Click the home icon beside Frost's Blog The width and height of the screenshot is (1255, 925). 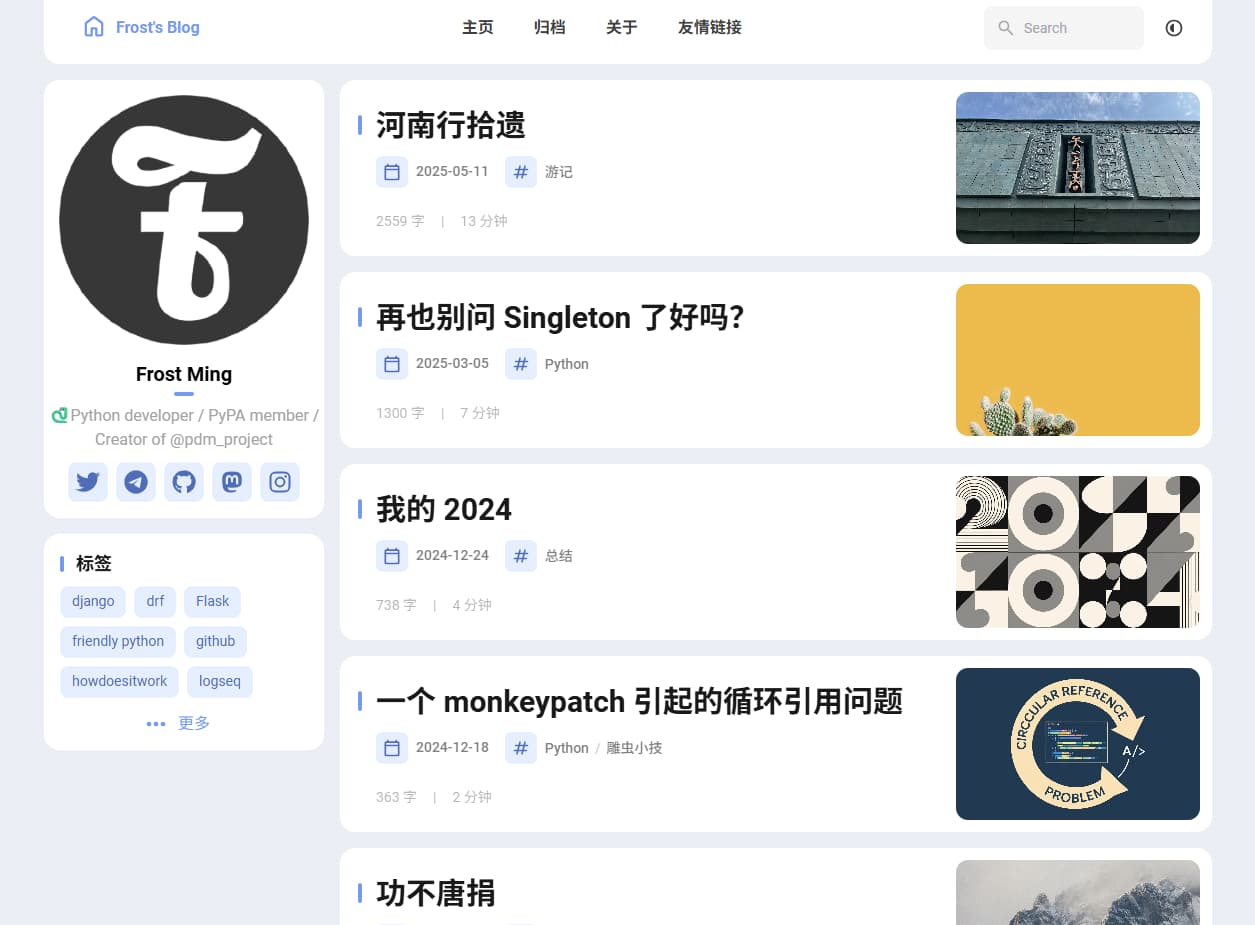94,27
